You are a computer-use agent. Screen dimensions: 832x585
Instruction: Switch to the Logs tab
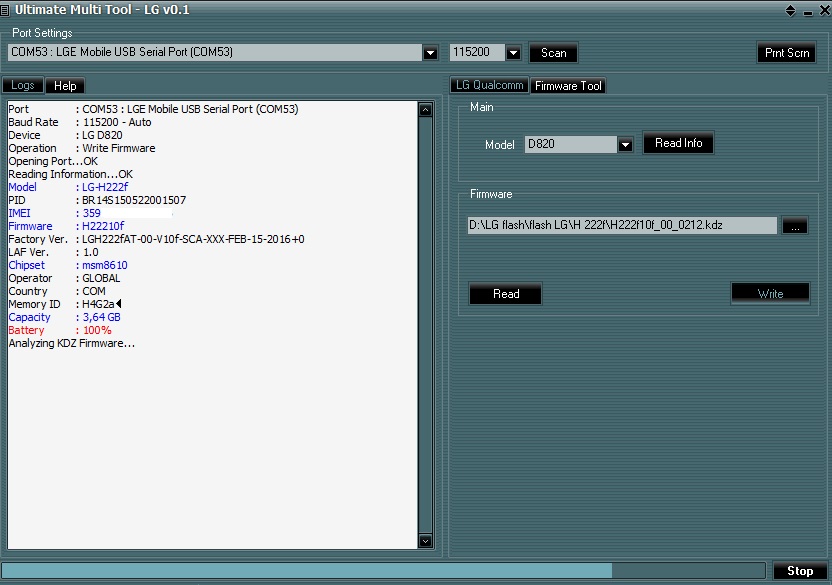coord(23,85)
